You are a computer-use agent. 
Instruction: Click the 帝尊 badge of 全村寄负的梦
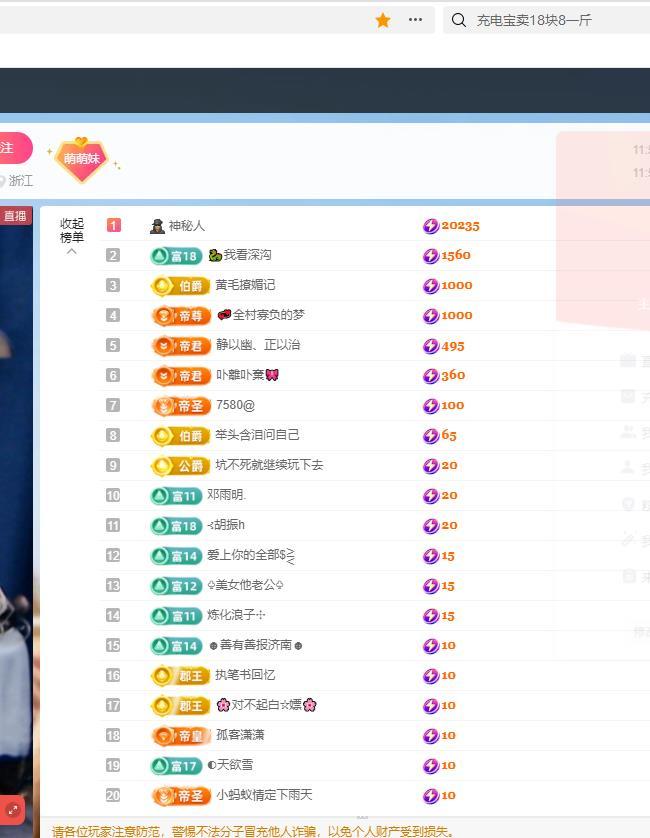pyautogui.click(x=181, y=316)
